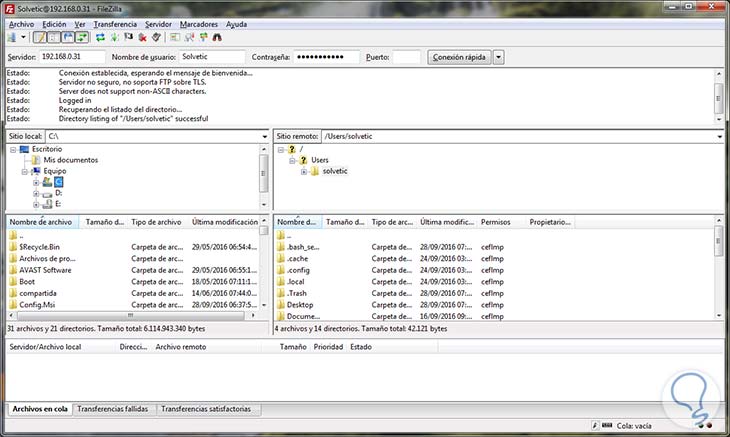Open the Edición menu
This screenshot has height=437, width=730.
click(x=54, y=24)
